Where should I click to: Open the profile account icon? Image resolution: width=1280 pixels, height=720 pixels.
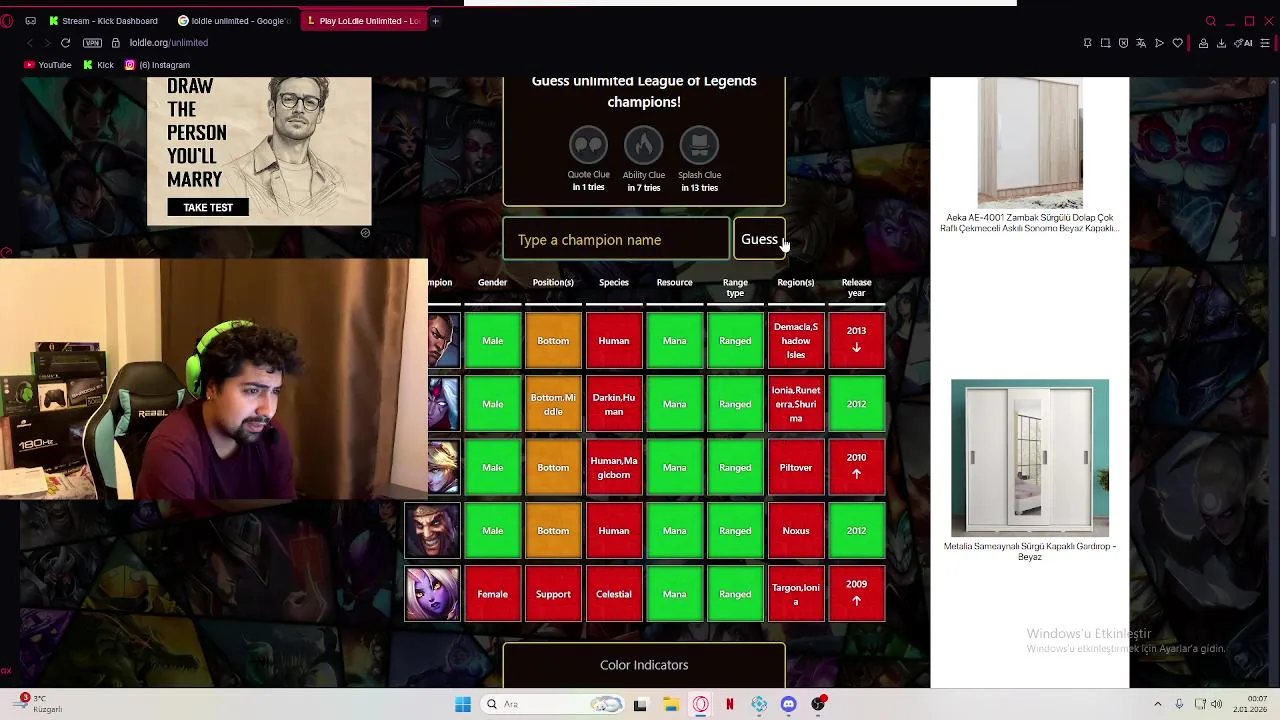(1203, 43)
